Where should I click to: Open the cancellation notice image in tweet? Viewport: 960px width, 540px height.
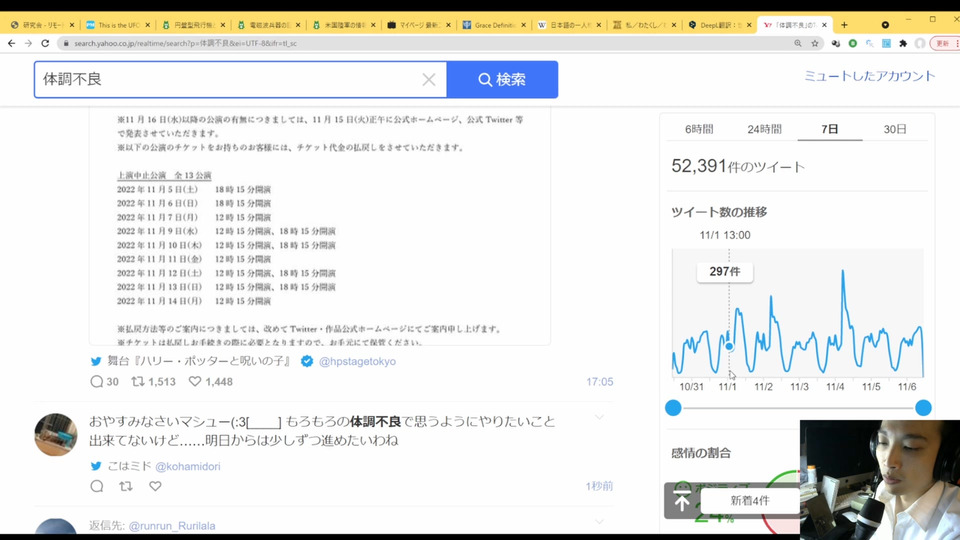pos(320,225)
